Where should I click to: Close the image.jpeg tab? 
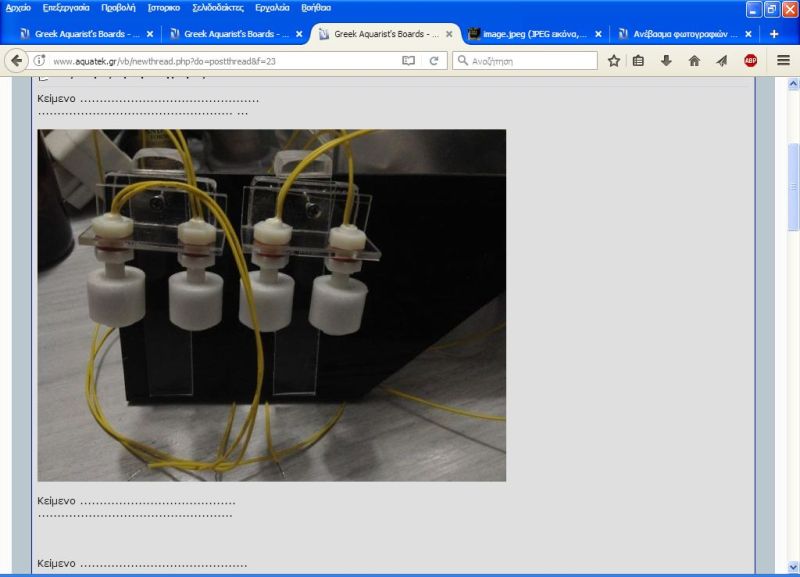click(x=598, y=33)
